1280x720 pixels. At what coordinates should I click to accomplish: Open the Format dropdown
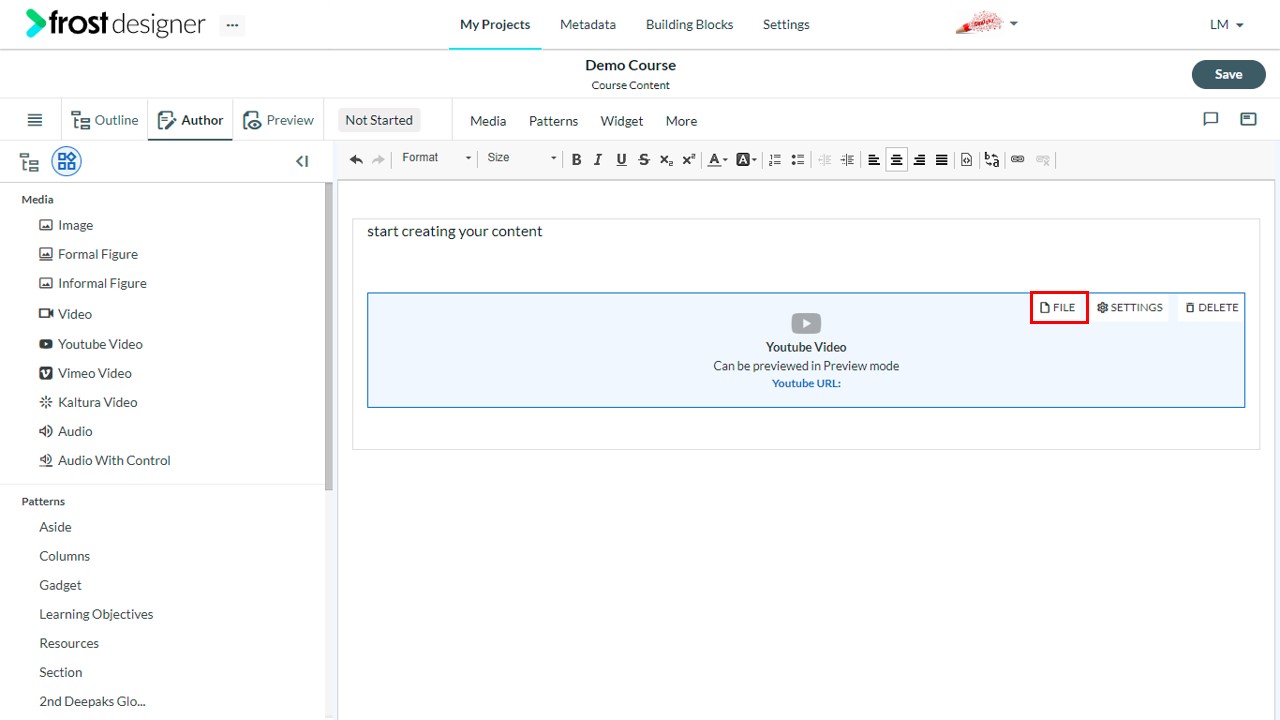coord(436,158)
